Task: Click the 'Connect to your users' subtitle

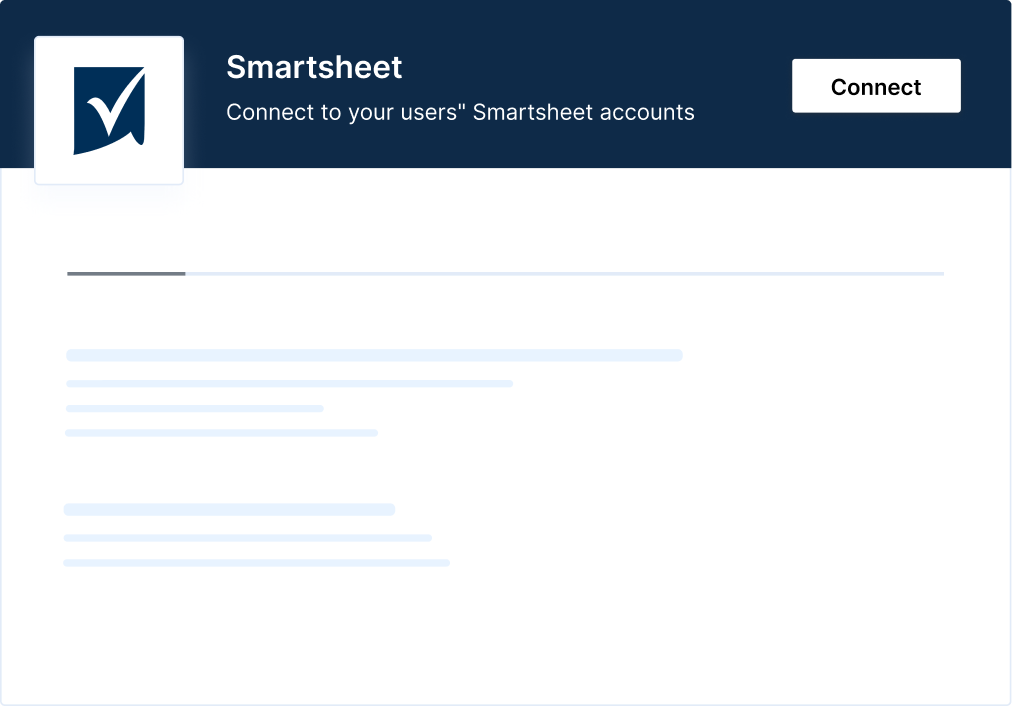Action: pos(460,112)
